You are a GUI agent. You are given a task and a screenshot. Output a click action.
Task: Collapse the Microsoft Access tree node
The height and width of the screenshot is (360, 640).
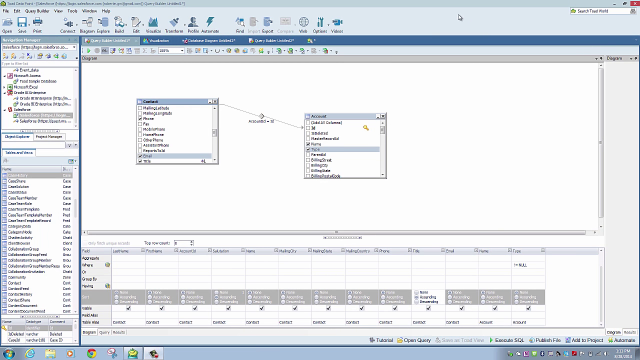click(5, 76)
